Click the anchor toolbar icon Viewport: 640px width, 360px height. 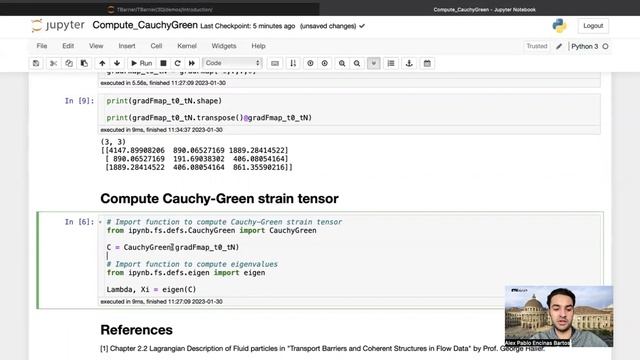tap(409, 63)
